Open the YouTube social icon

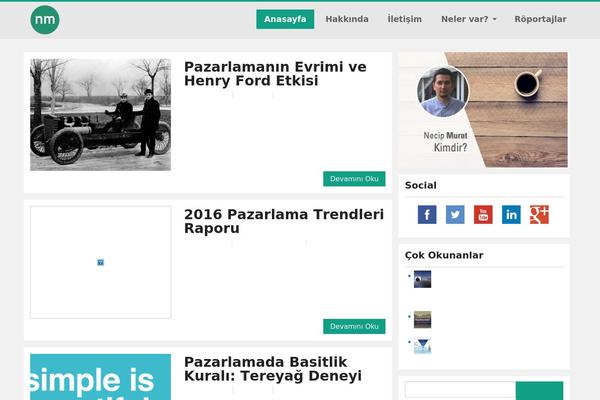[x=483, y=214]
